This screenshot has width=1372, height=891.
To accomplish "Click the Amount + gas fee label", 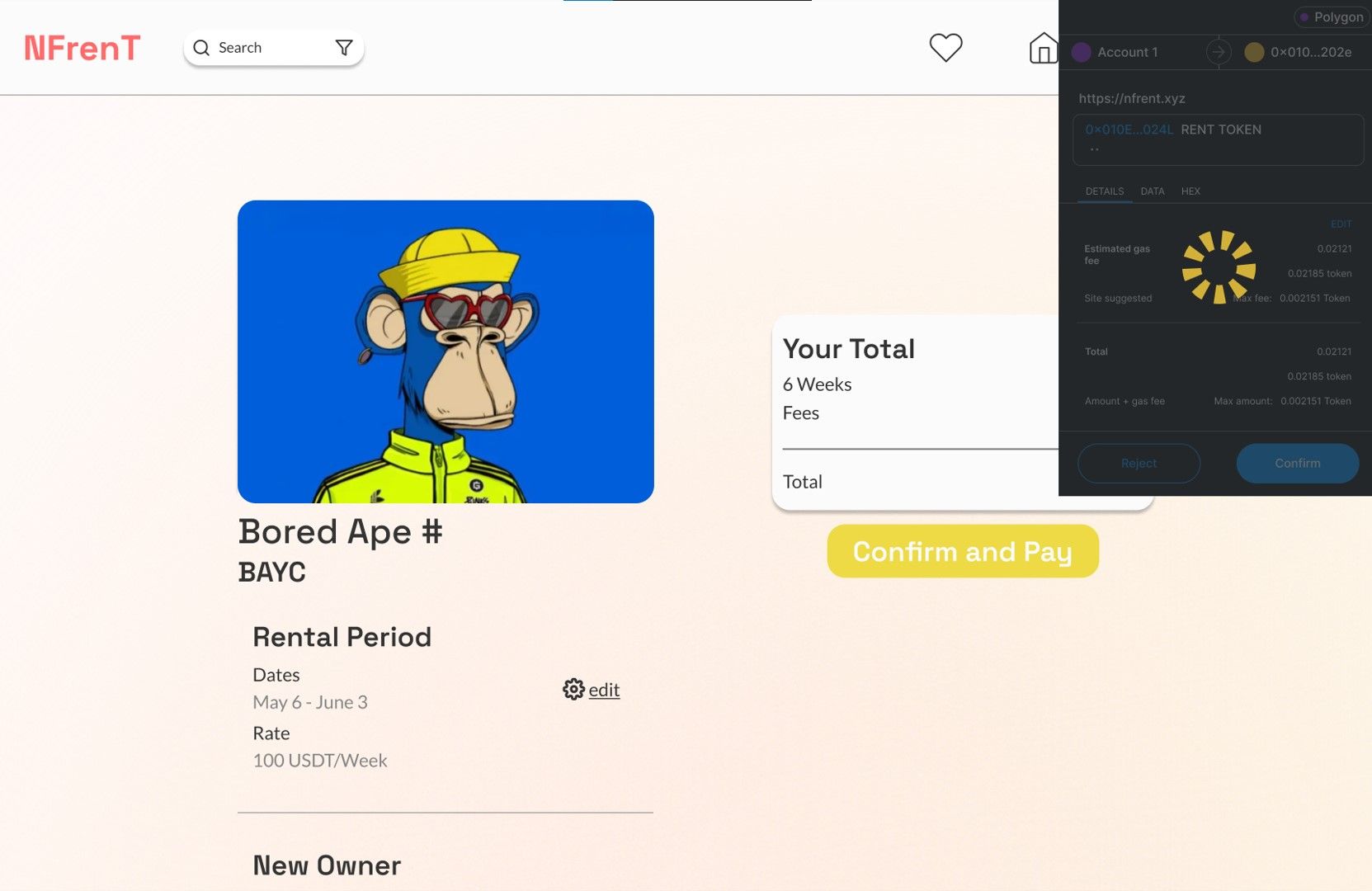I will point(1124,402).
